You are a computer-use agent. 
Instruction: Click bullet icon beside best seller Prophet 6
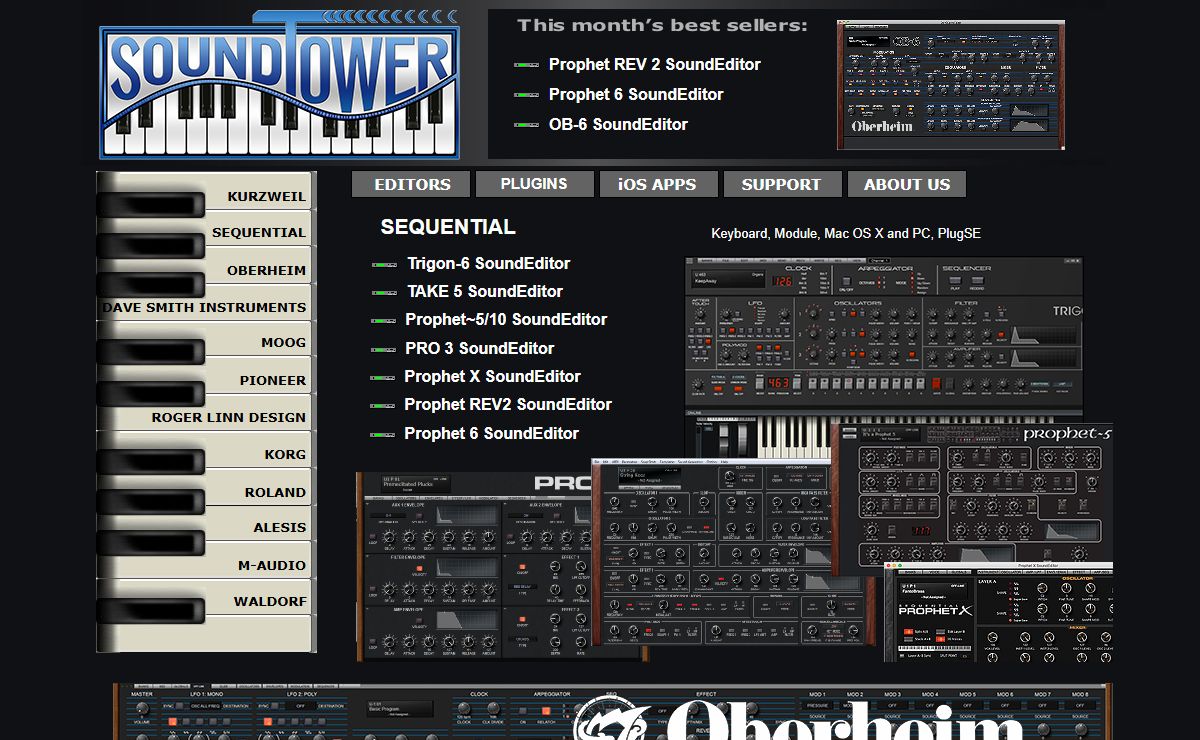(527, 95)
